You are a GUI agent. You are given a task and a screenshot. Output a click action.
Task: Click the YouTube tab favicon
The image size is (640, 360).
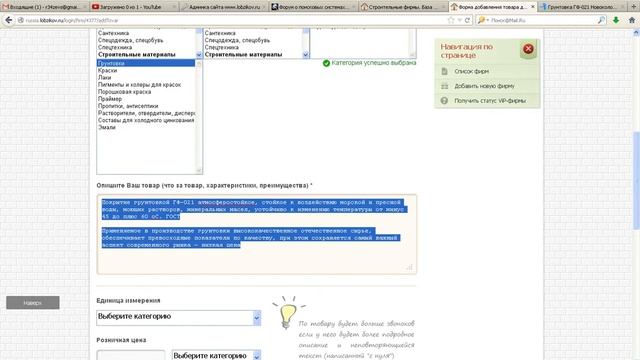point(96,7)
